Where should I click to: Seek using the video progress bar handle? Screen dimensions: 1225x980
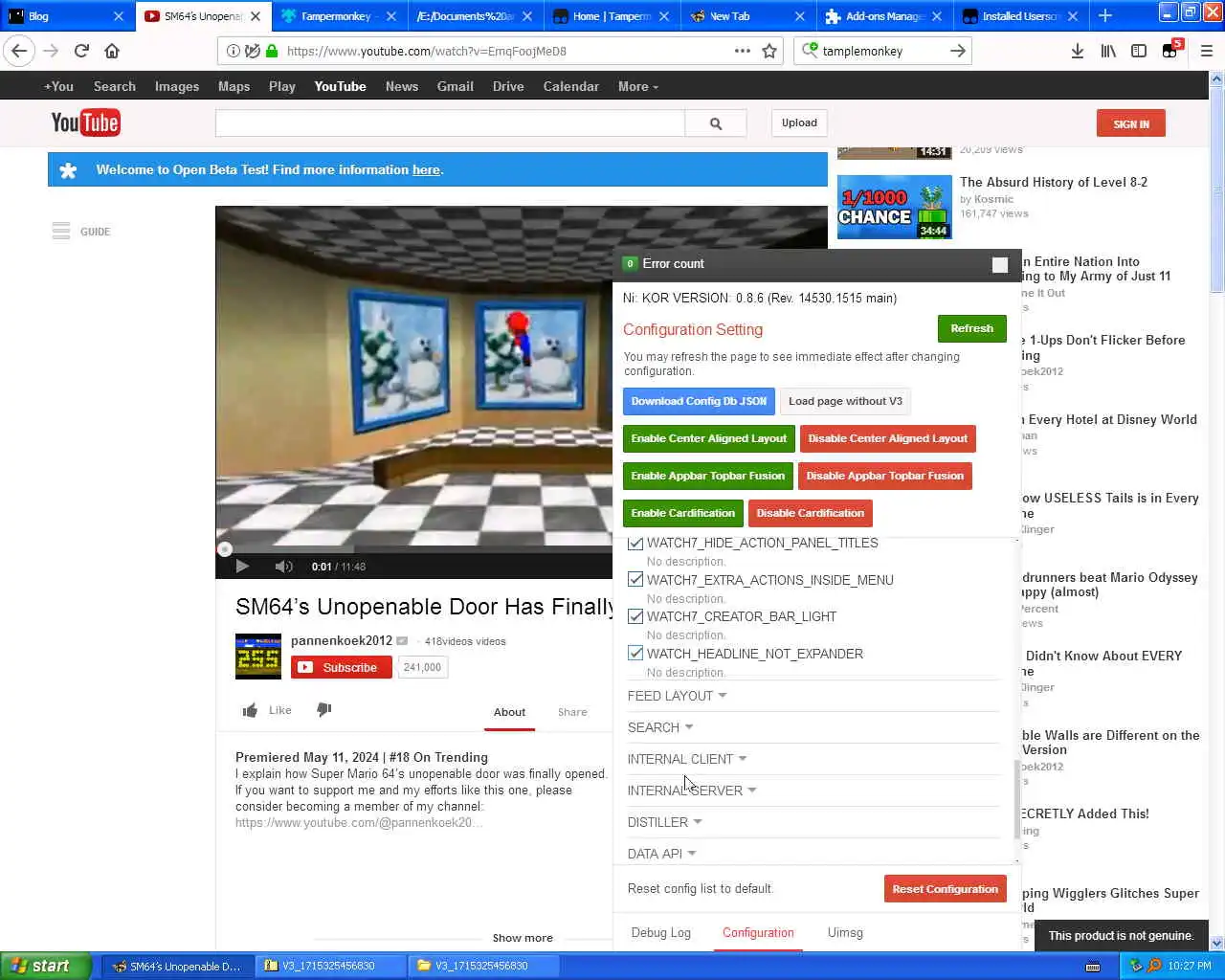pyautogui.click(x=224, y=549)
